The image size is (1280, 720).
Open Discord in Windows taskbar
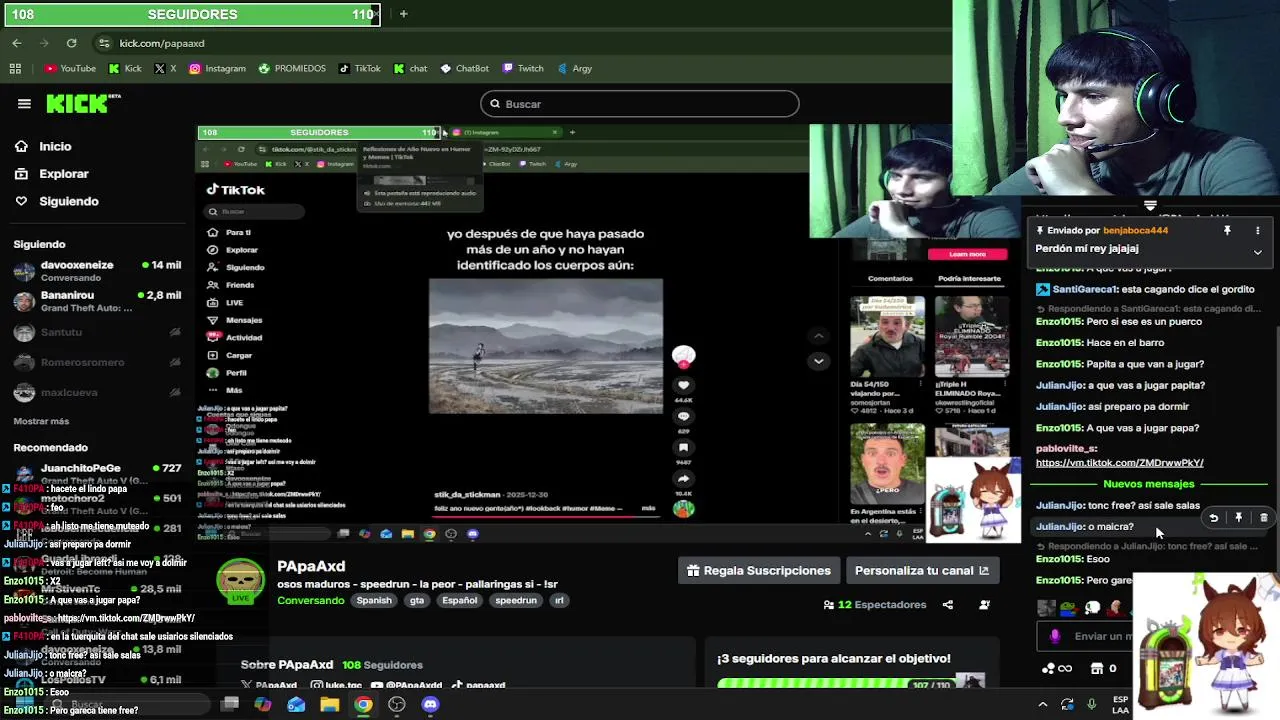point(430,704)
